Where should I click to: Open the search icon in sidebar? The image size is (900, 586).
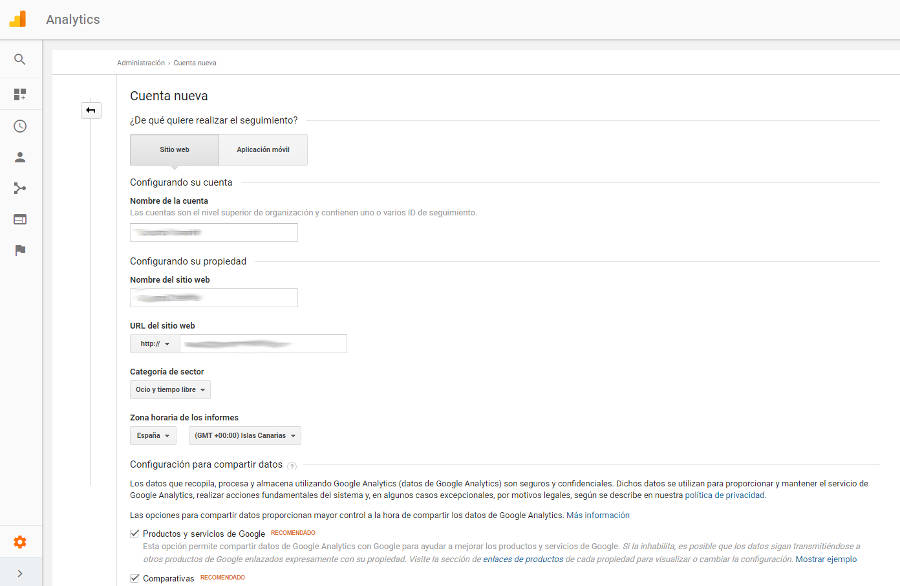20,59
